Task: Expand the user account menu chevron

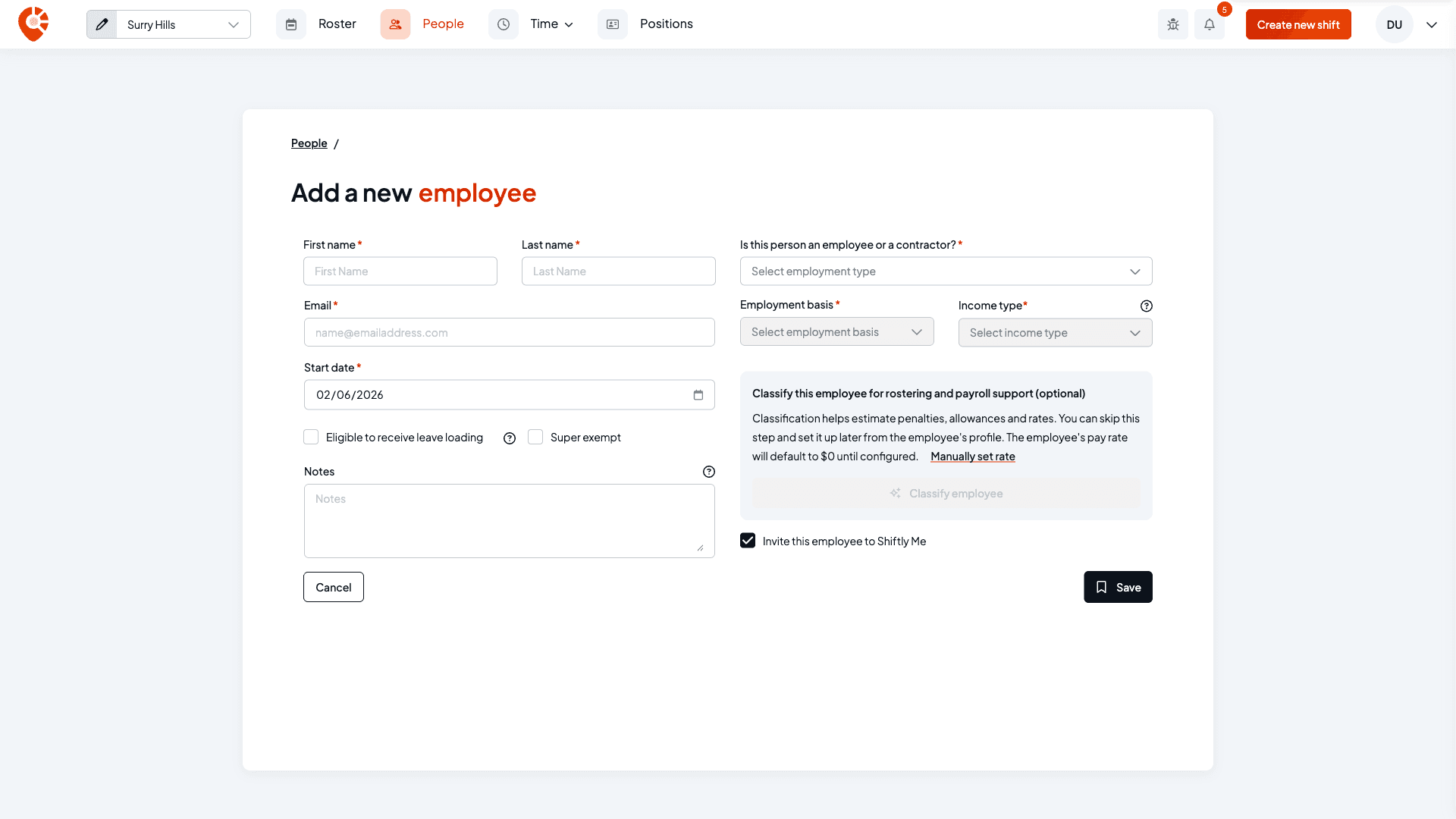Action: click(1432, 24)
